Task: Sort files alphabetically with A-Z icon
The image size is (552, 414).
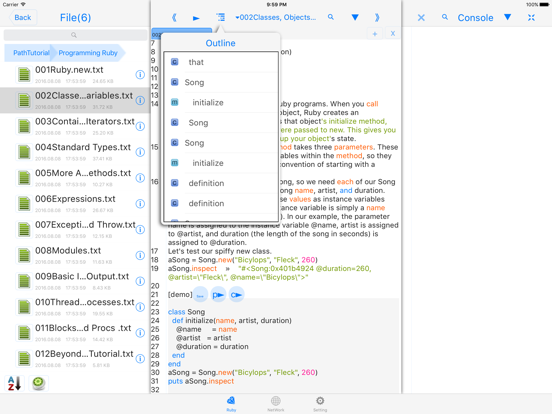Action: (14, 383)
